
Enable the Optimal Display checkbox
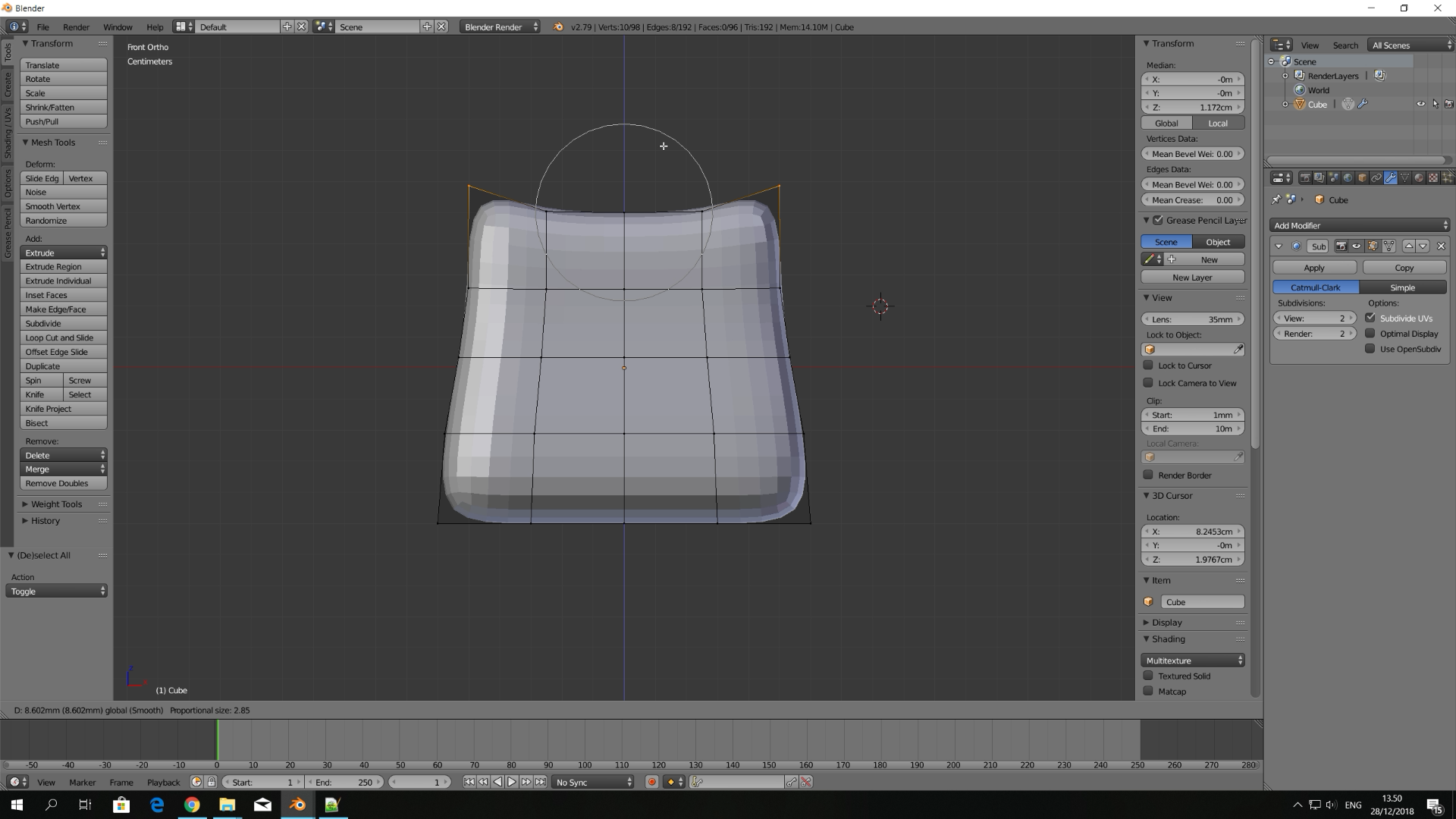tap(1370, 333)
